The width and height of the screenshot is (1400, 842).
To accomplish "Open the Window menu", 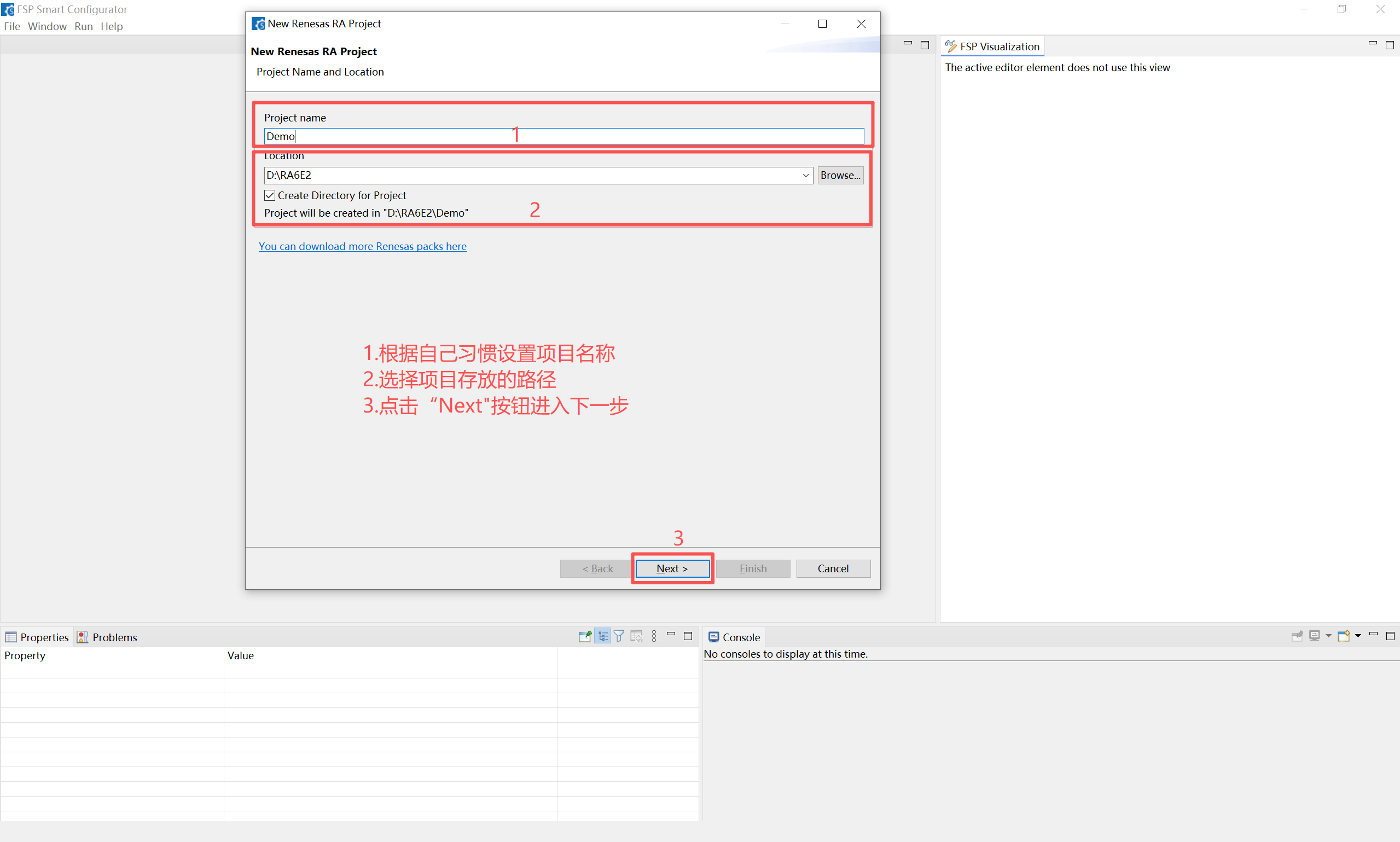I will pyautogui.click(x=47, y=26).
